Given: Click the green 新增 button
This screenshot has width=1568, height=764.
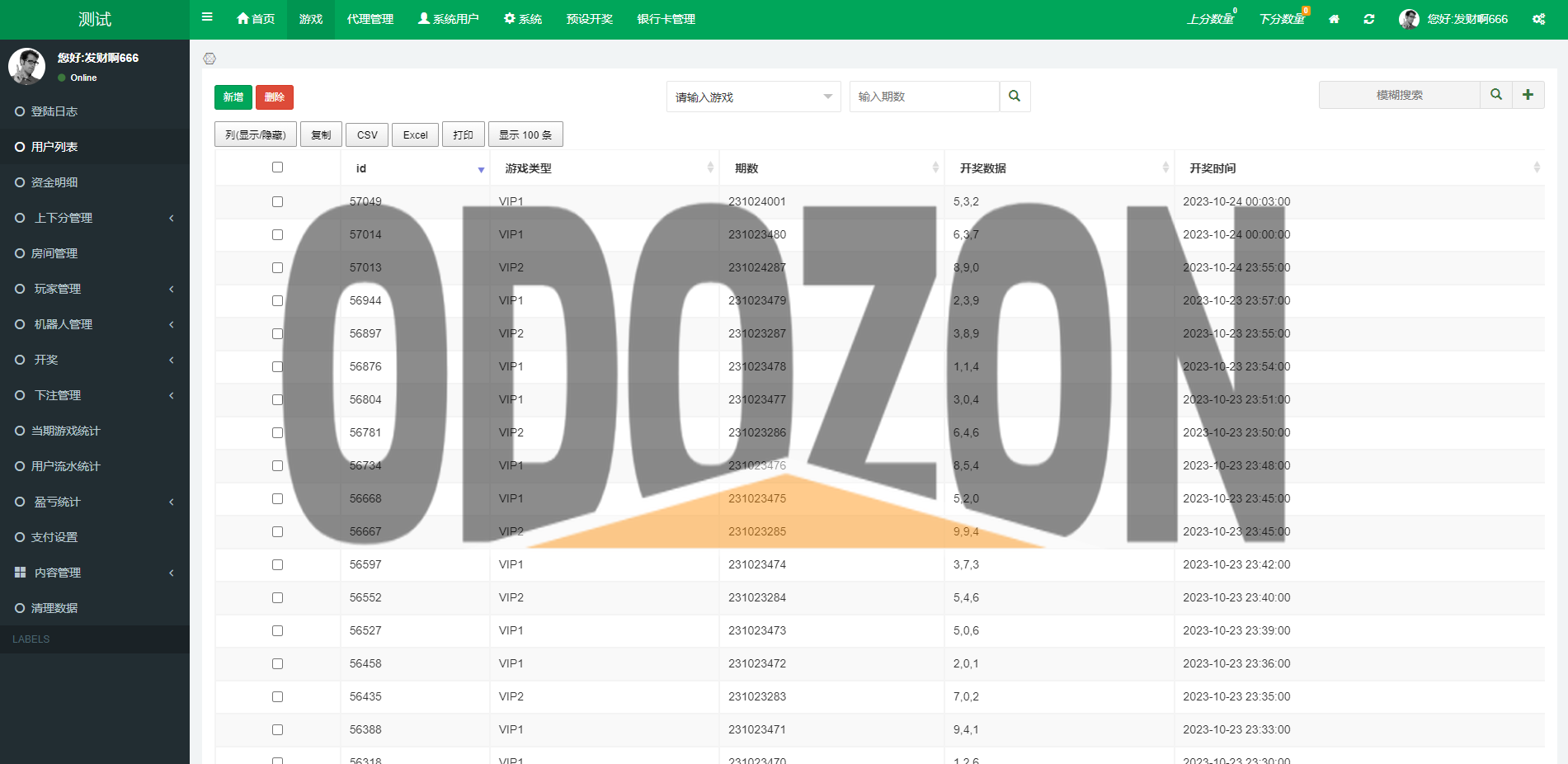Looking at the screenshot, I should (x=233, y=97).
